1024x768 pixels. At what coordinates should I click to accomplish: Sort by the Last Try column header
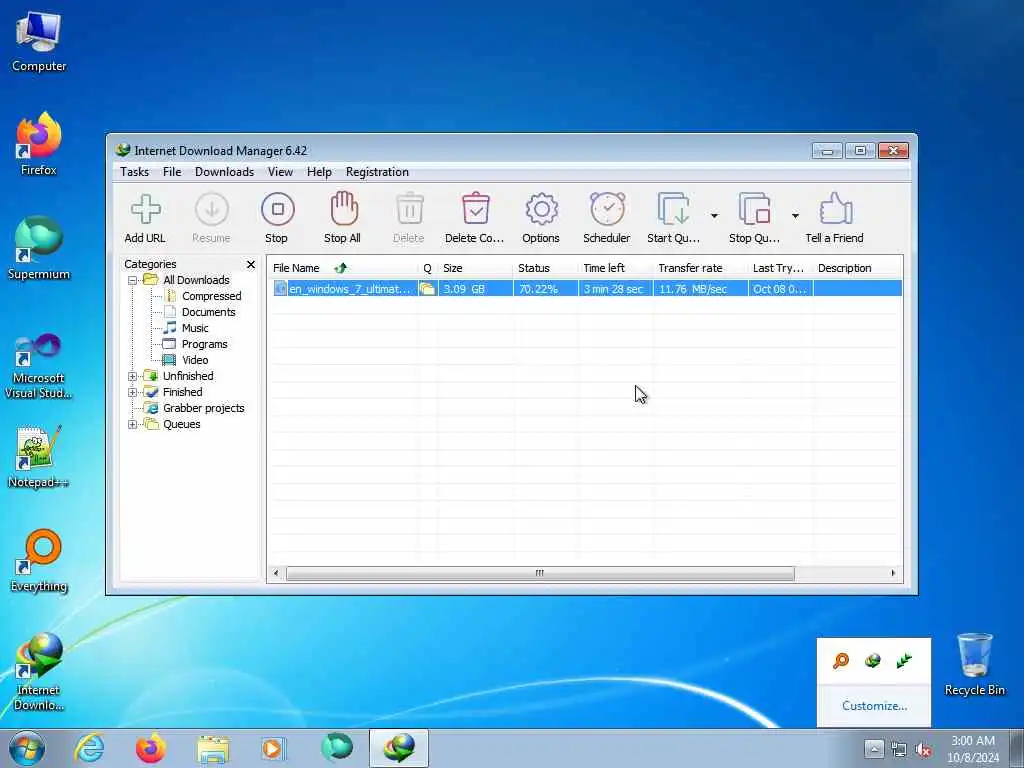point(780,268)
